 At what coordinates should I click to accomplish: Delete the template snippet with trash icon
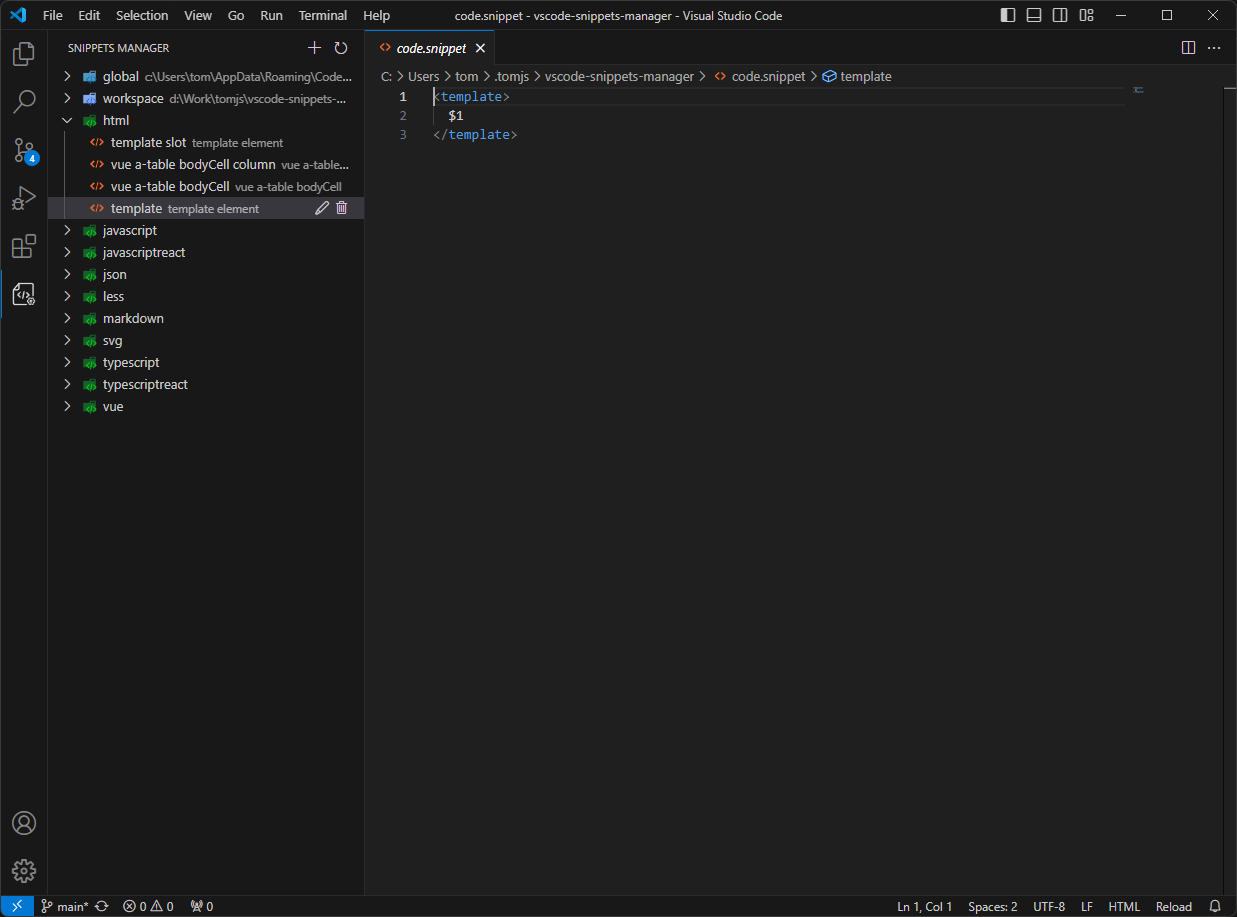pyautogui.click(x=342, y=208)
